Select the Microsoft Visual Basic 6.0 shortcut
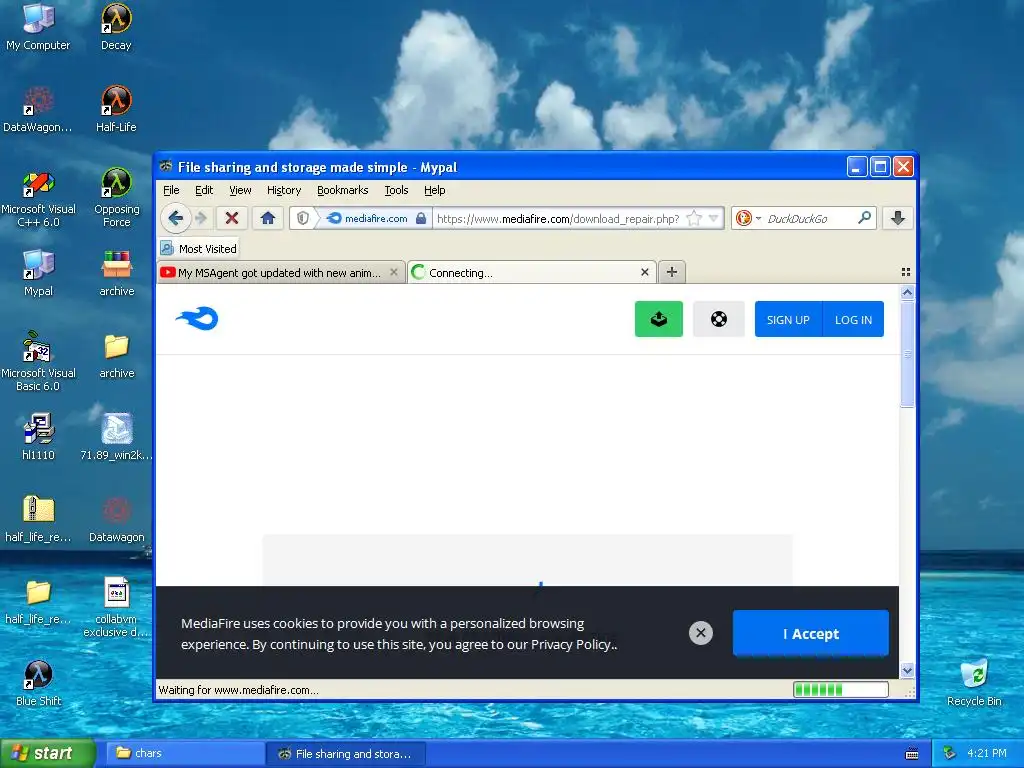The width and height of the screenshot is (1024, 768). [x=38, y=362]
